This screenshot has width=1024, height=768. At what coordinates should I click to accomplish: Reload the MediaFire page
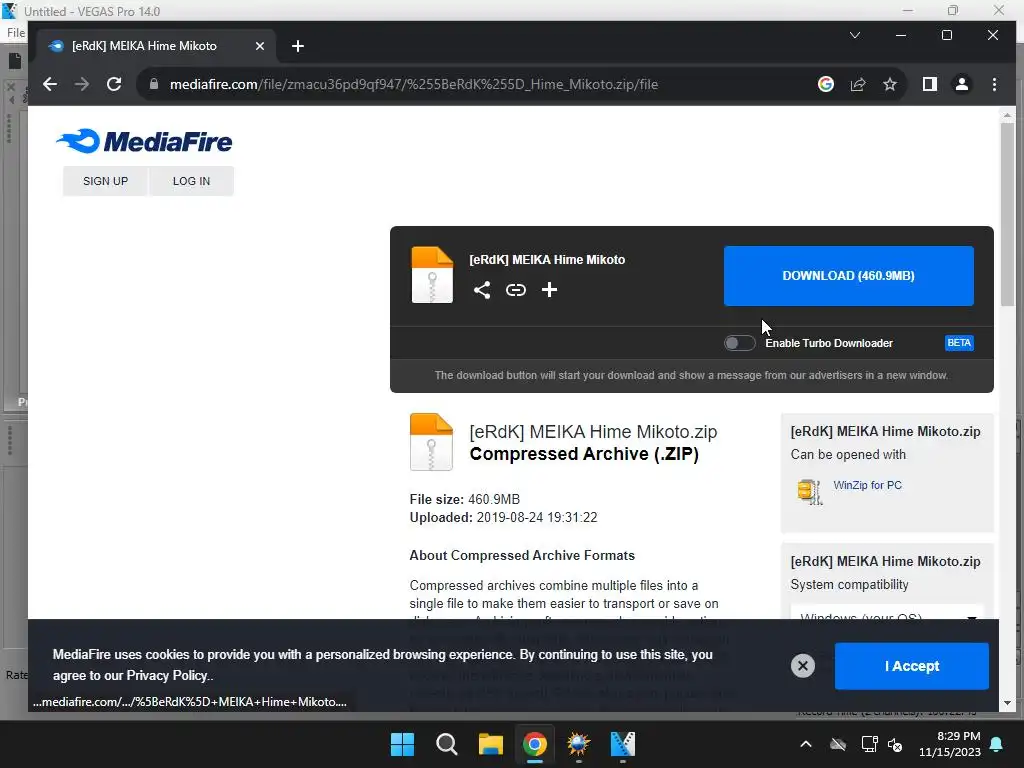(x=114, y=84)
